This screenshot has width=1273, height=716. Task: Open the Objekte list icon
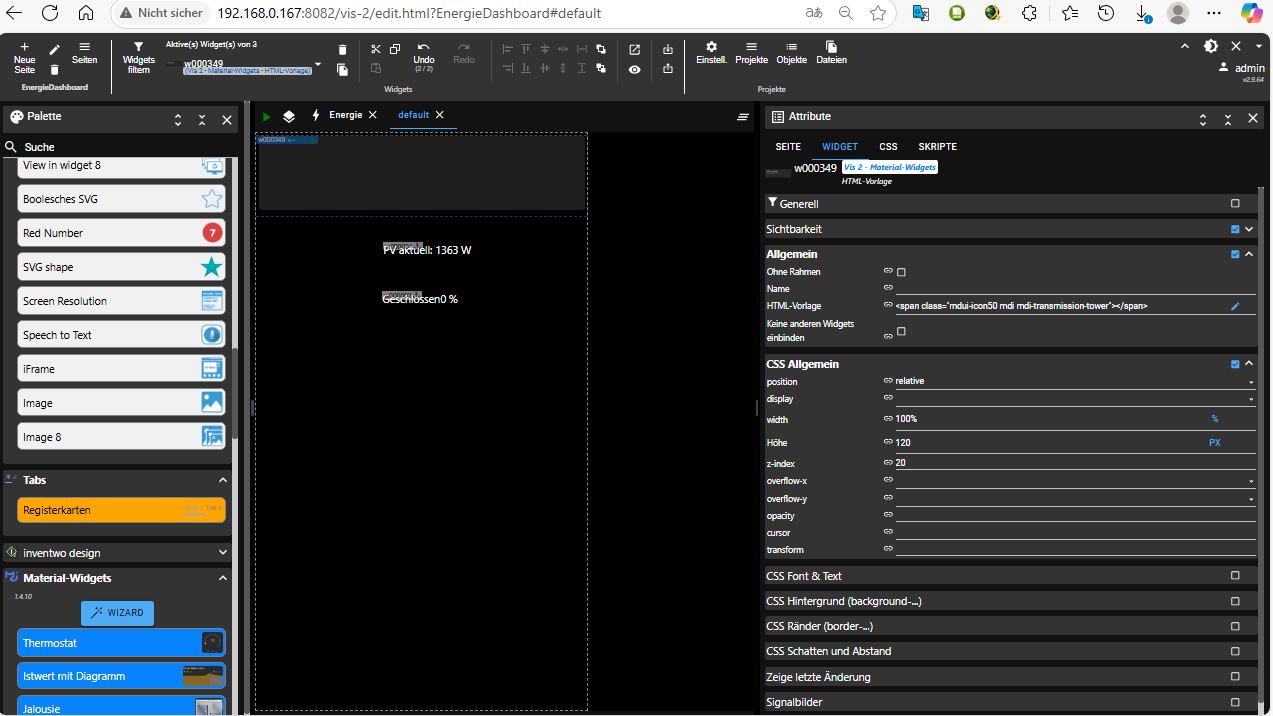coord(791,48)
